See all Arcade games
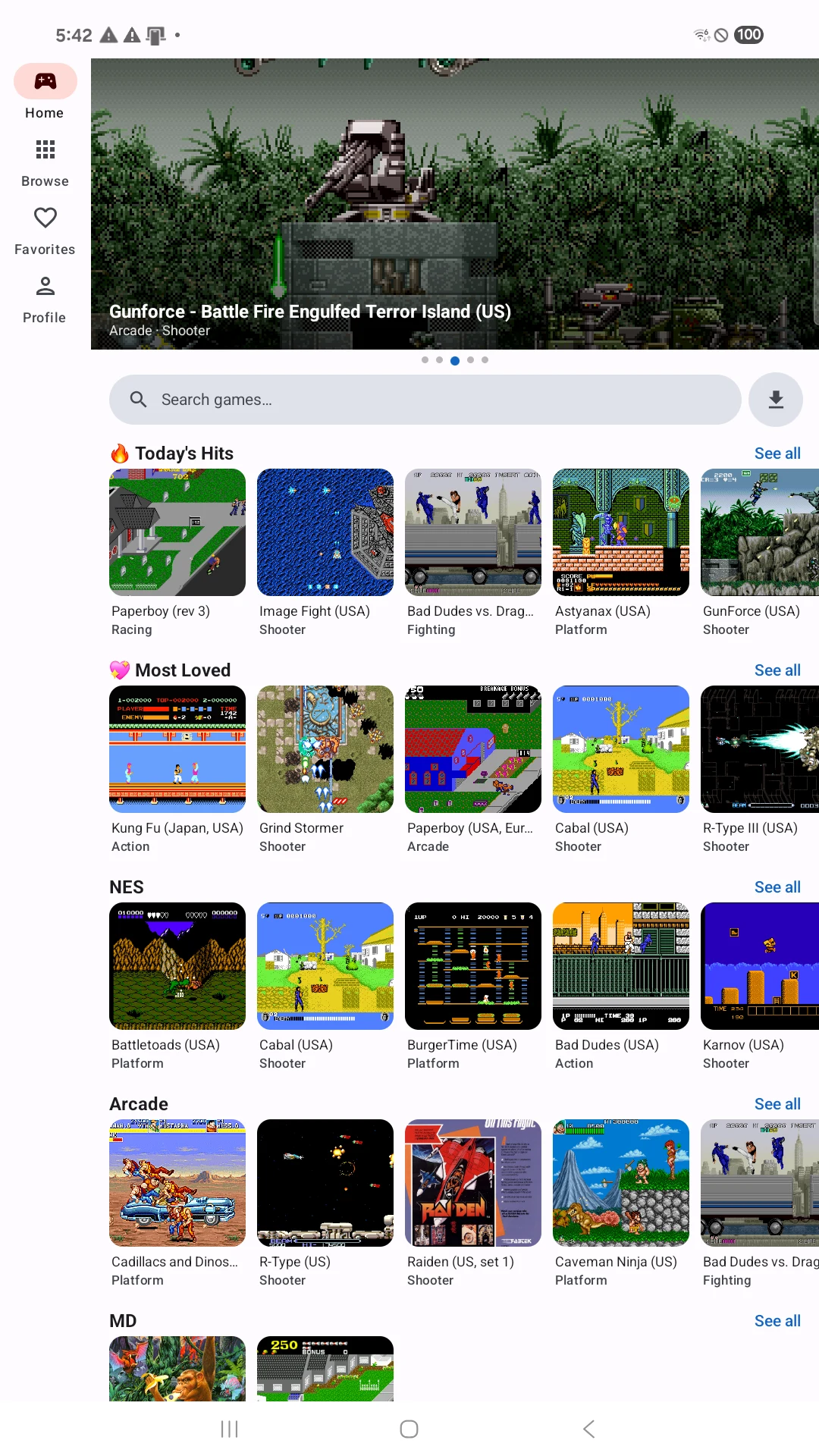 tap(777, 1104)
